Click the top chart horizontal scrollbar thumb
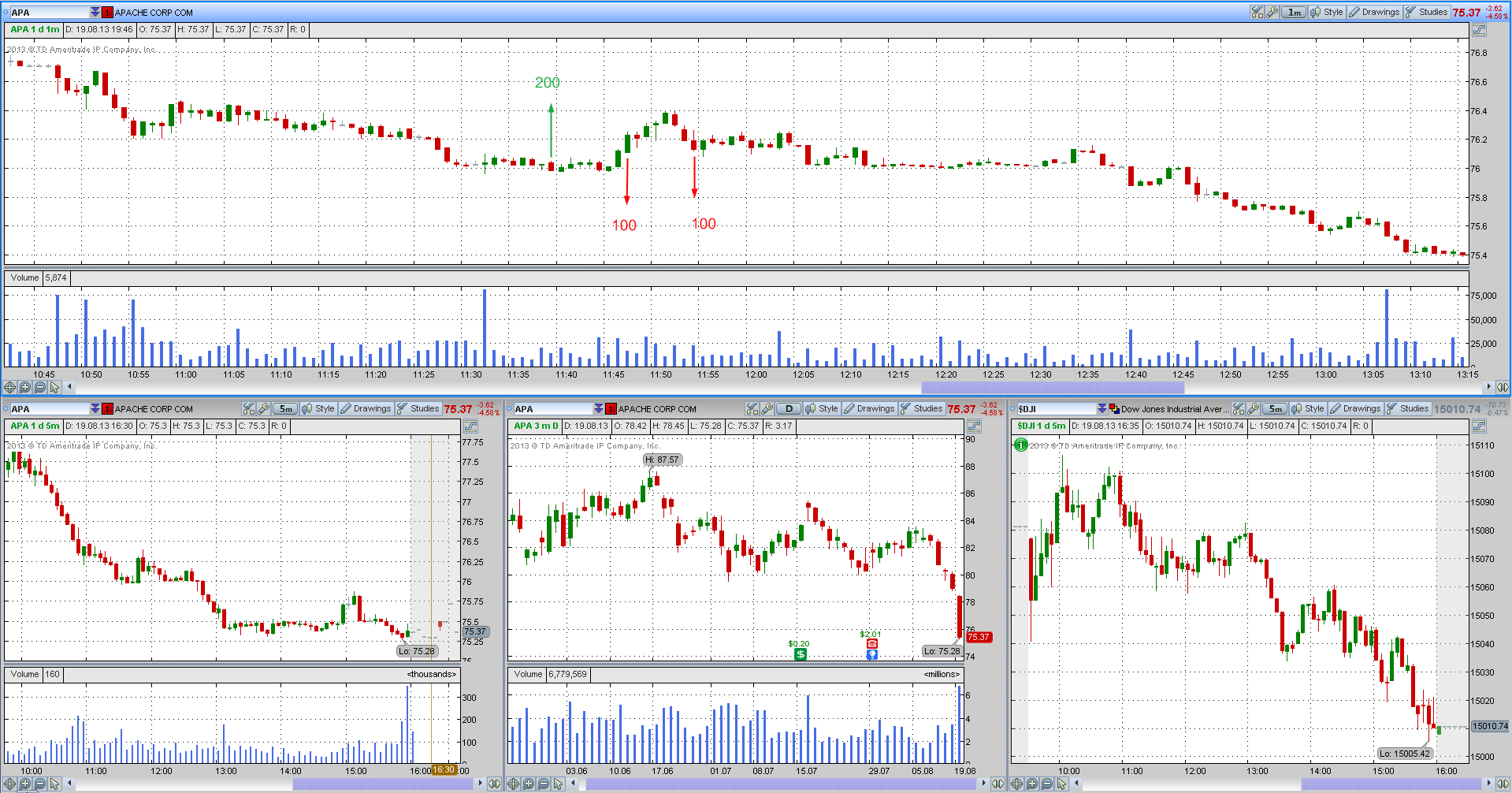The height and width of the screenshot is (793, 1512). pos(1053,387)
